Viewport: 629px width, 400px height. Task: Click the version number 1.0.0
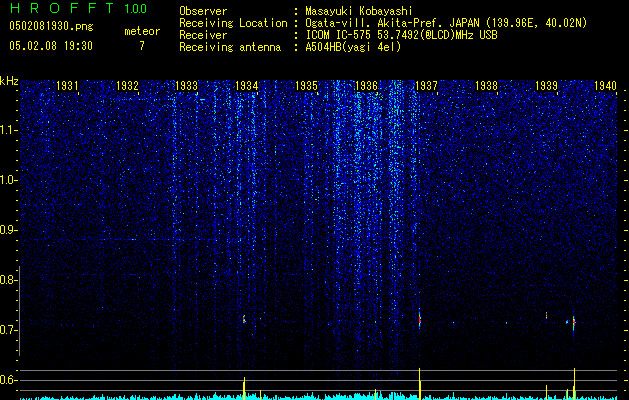[135, 8]
